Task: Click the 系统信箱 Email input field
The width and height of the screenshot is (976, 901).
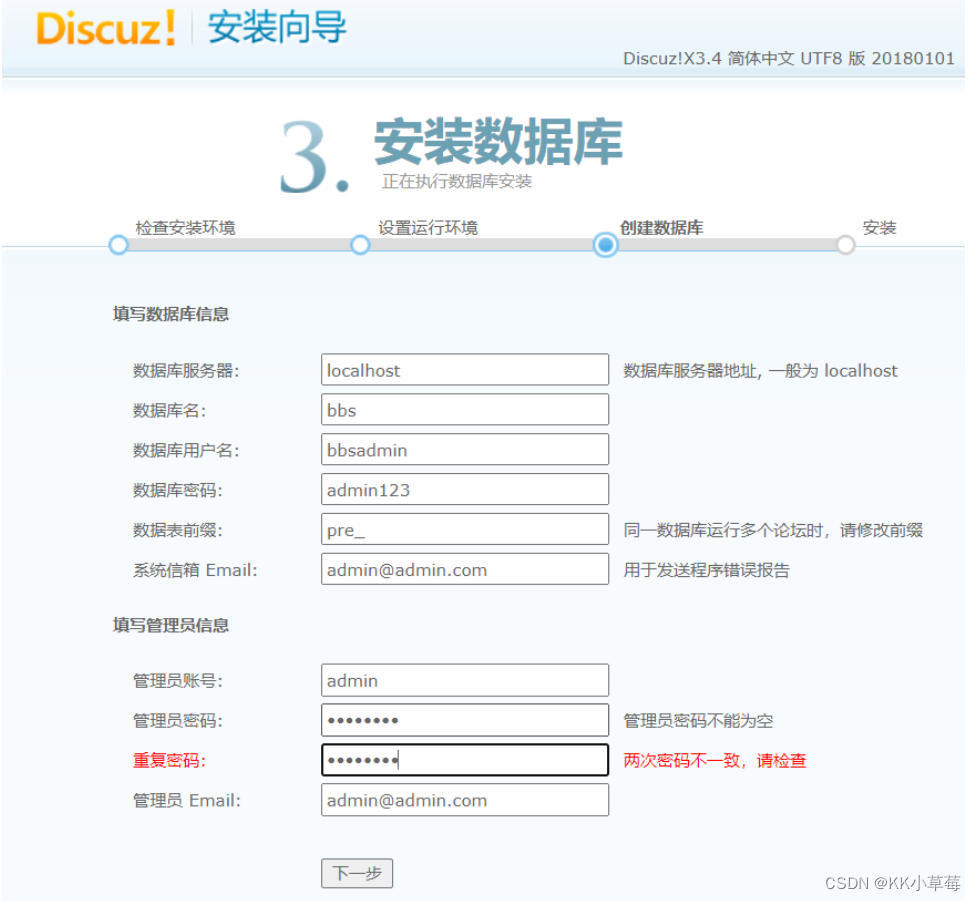Action: pos(465,569)
